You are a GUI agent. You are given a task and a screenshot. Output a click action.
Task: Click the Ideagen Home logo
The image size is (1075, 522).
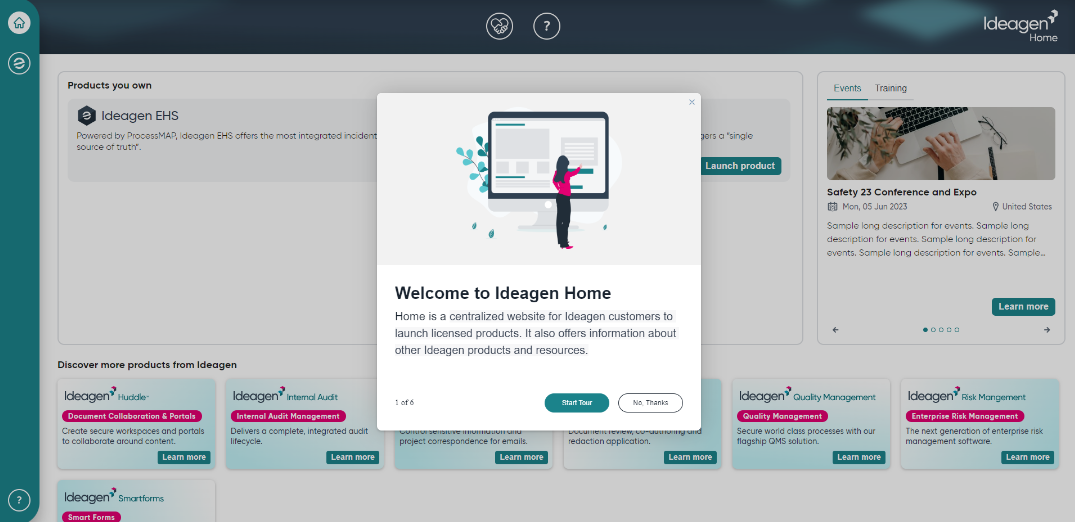(1021, 27)
